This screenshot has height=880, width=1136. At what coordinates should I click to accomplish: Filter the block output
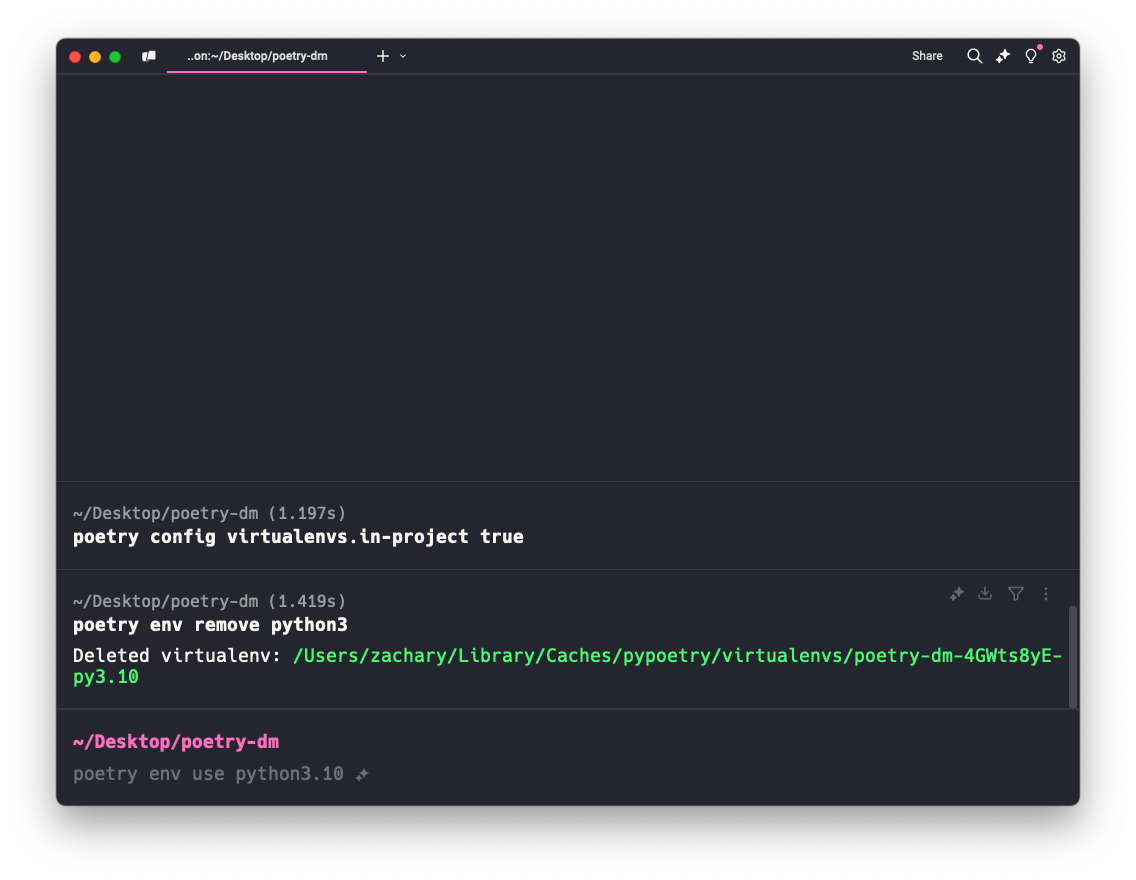pyautogui.click(x=1016, y=594)
